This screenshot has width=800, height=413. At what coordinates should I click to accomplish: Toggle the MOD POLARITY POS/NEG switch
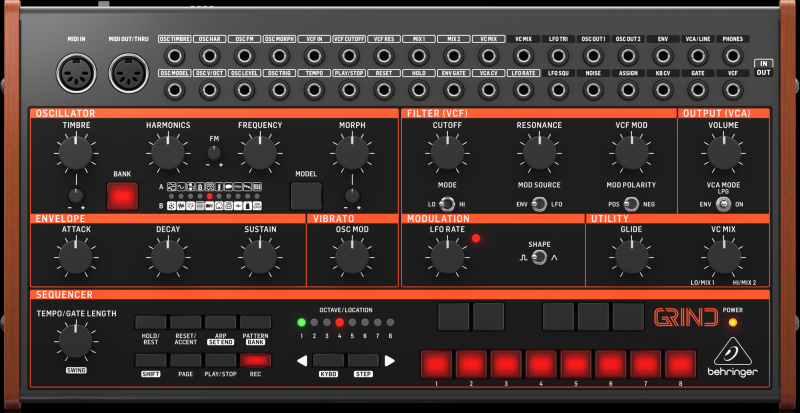coord(632,204)
